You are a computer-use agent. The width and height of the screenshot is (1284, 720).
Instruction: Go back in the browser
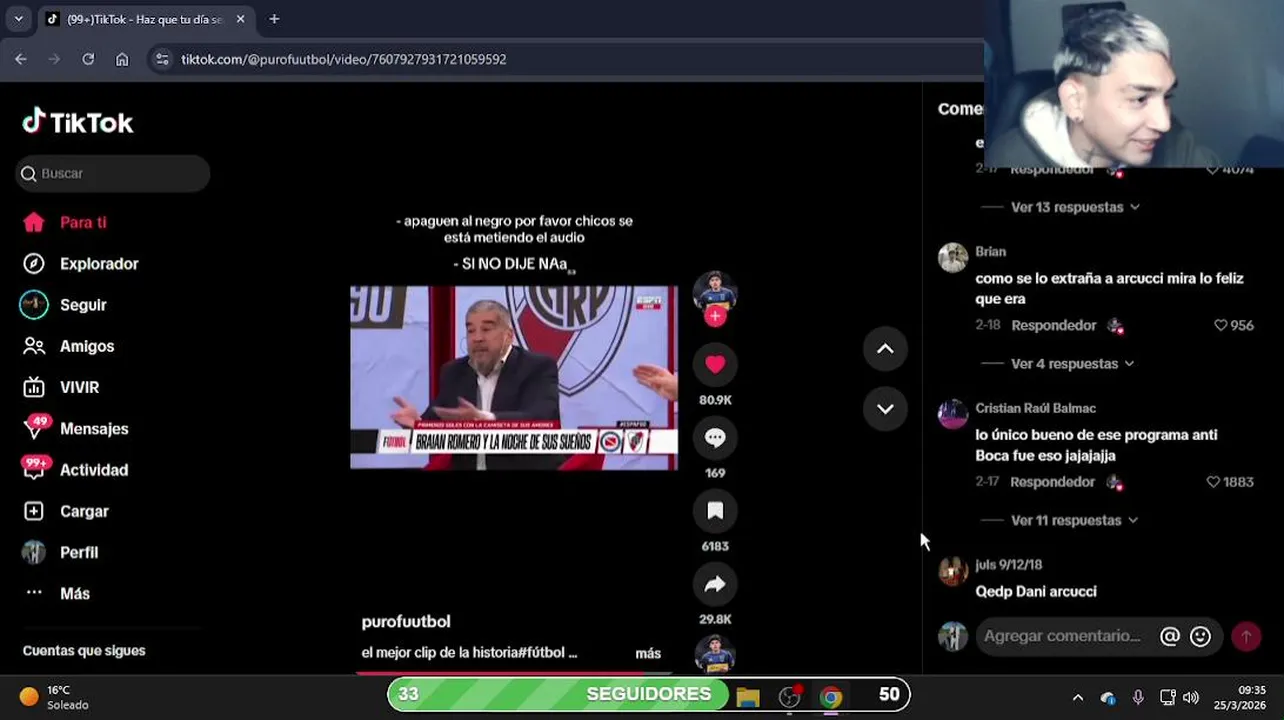coord(21,59)
